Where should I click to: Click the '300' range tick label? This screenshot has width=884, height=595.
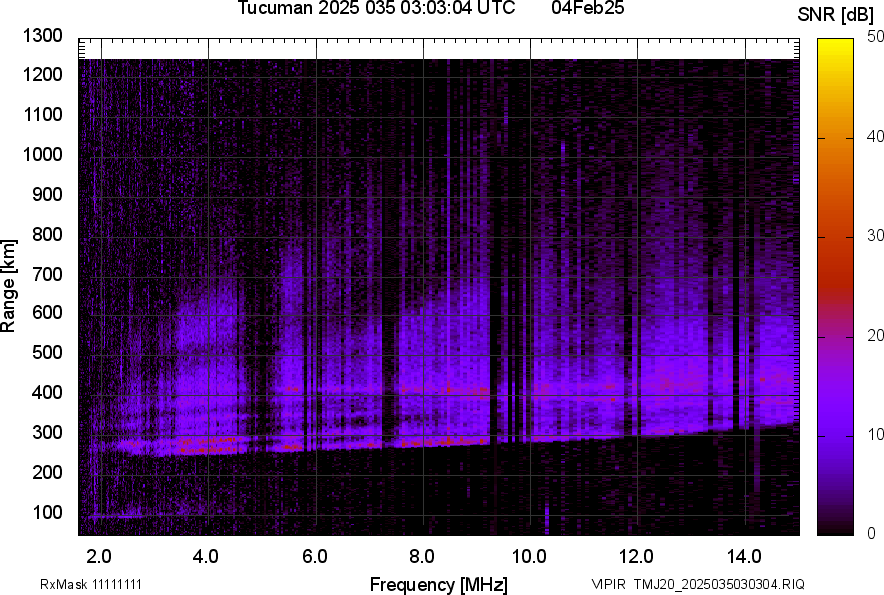[x=47, y=433]
